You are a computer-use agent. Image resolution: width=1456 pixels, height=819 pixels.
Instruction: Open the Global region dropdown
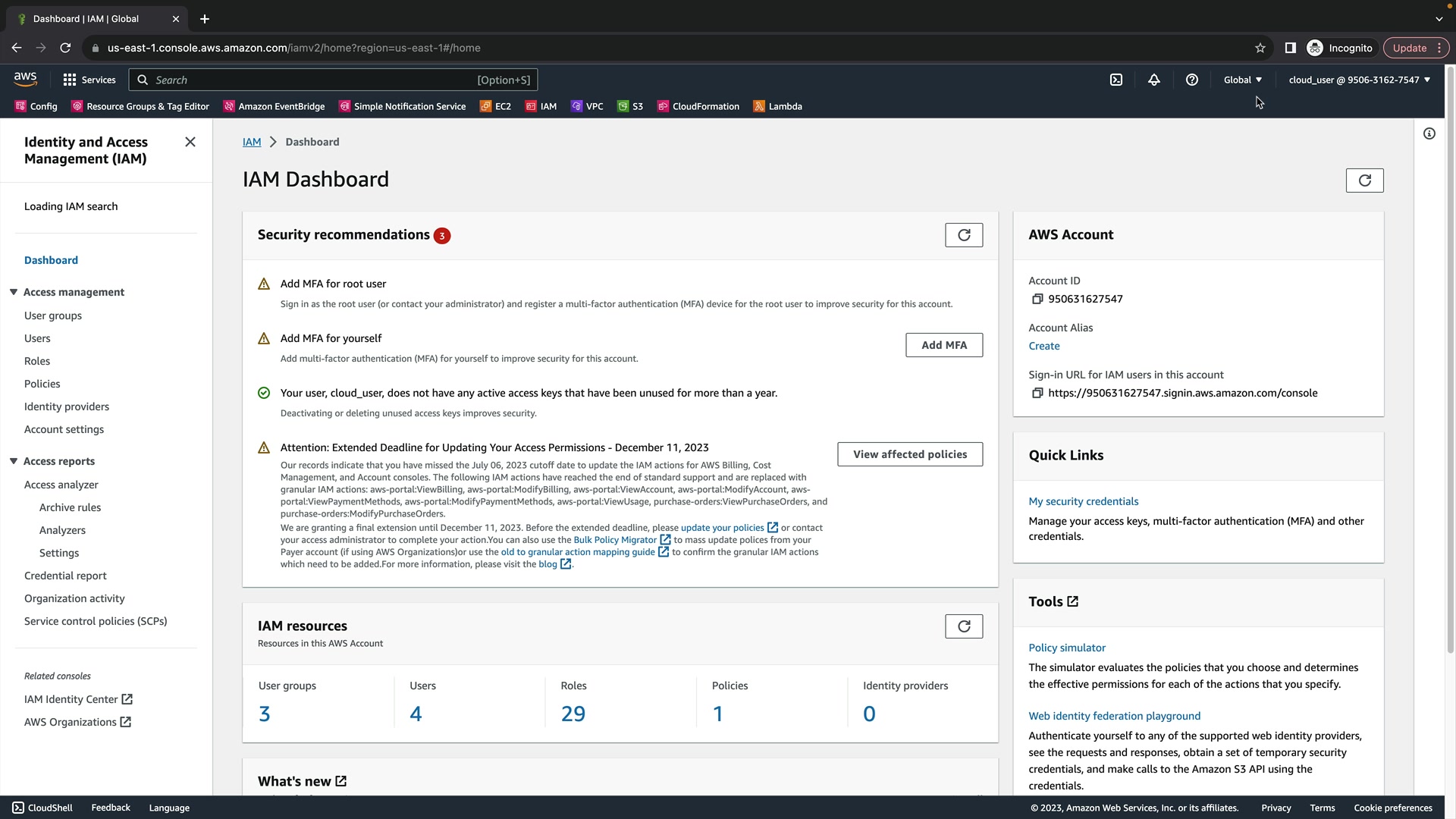pyautogui.click(x=1242, y=80)
